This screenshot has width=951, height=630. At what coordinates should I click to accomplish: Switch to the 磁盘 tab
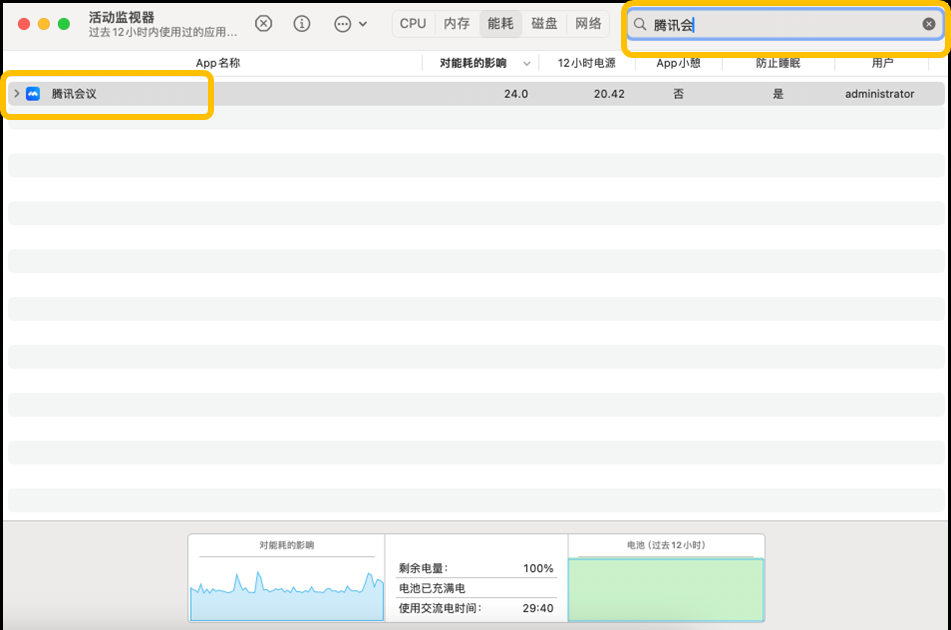pyautogui.click(x=544, y=24)
